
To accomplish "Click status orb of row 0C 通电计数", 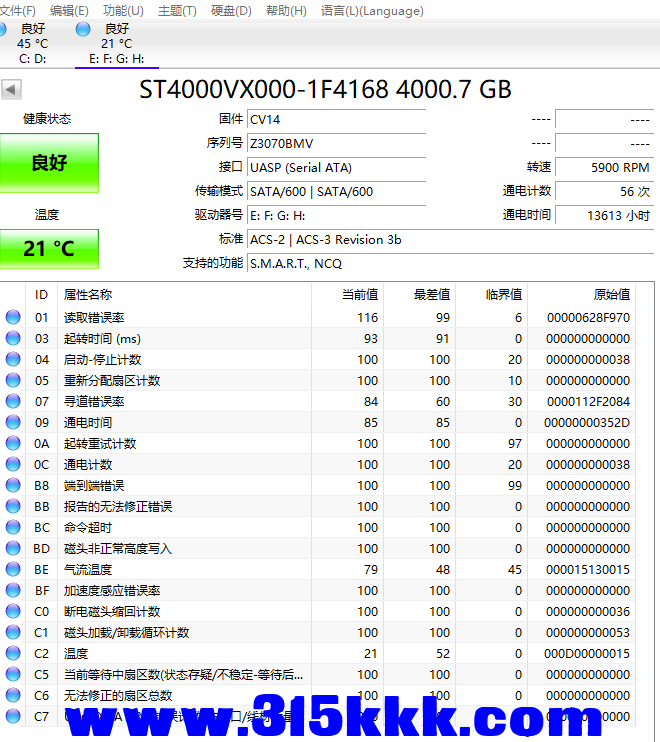I will (x=13, y=464).
